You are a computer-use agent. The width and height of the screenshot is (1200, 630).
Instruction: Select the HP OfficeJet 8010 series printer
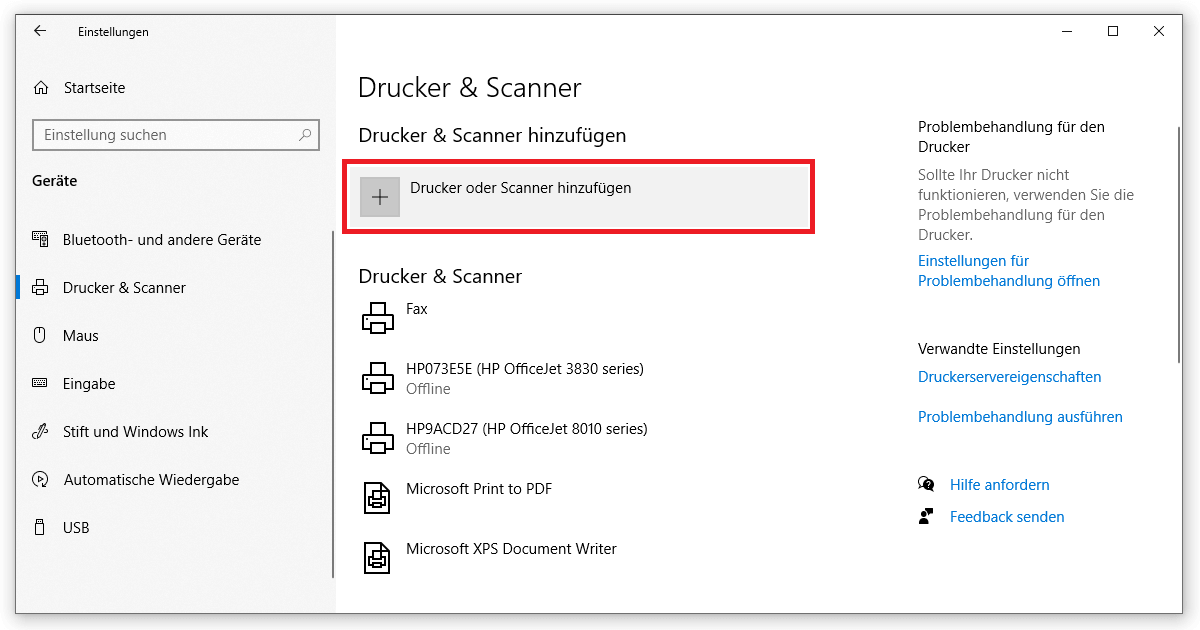click(x=378, y=437)
